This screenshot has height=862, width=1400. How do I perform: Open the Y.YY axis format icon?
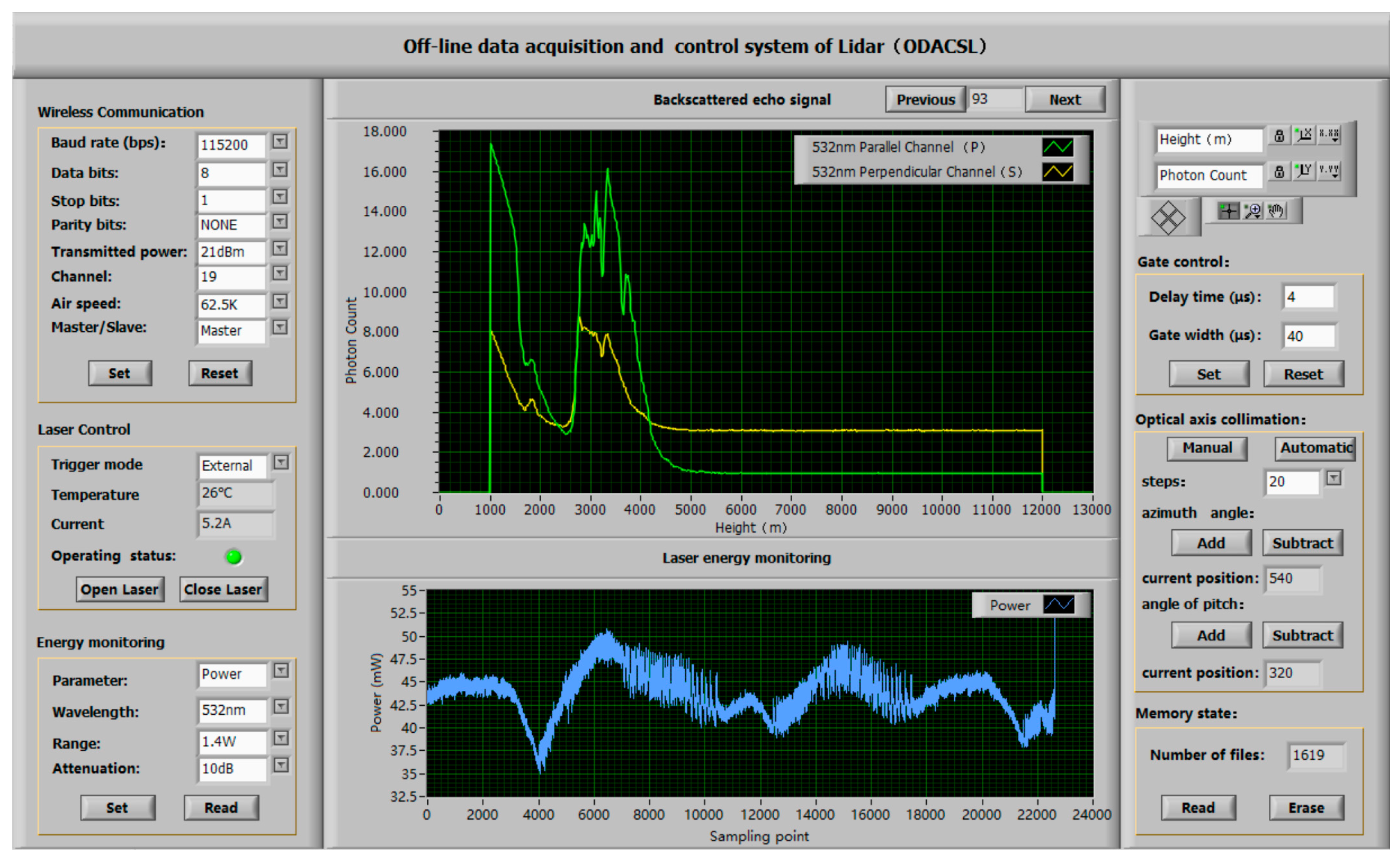tap(1329, 171)
